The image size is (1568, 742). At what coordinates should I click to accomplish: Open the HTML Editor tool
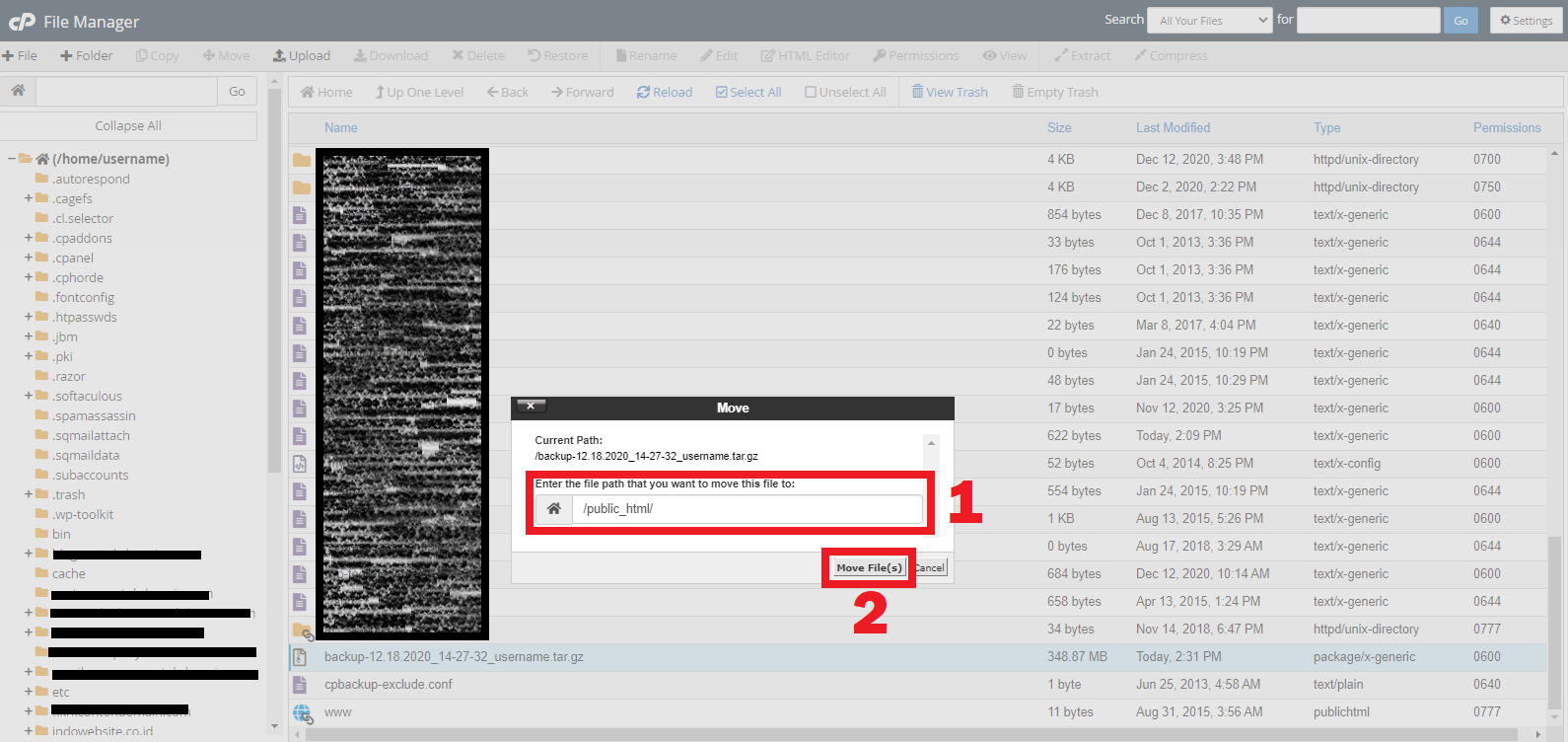(x=806, y=55)
